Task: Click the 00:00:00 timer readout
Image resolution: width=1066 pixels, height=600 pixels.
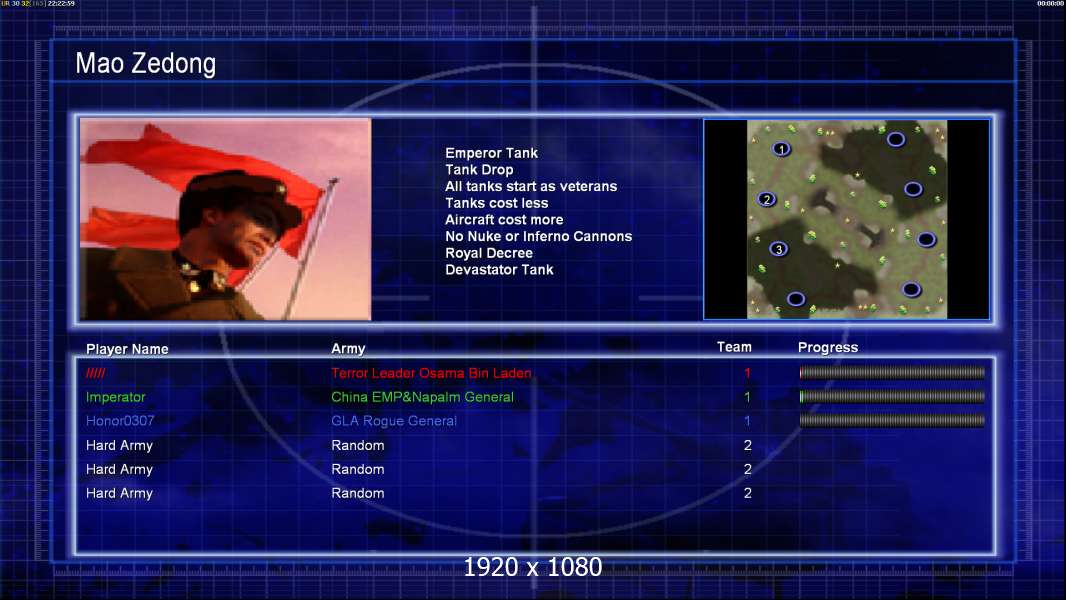Action: pyautogui.click(x=1051, y=3)
